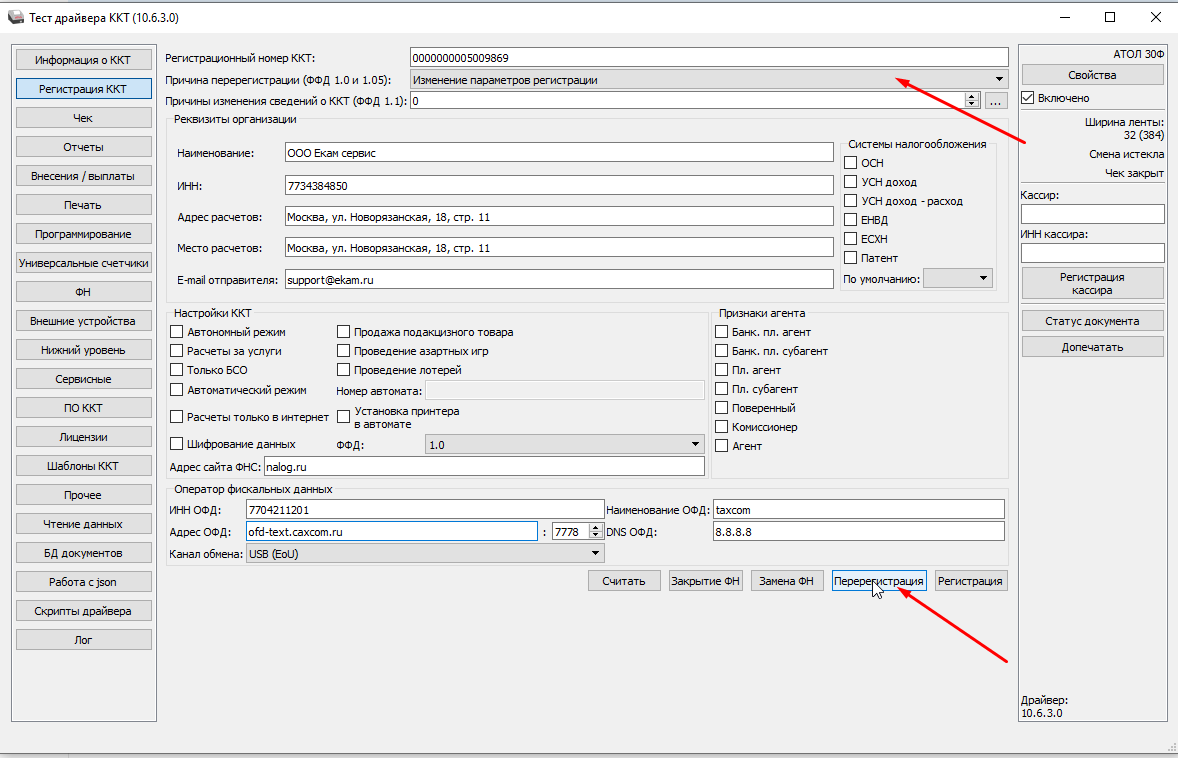Enable 'Шифрование данных' checkbox
The width and height of the screenshot is (1178, 758).
click(177, 444)
